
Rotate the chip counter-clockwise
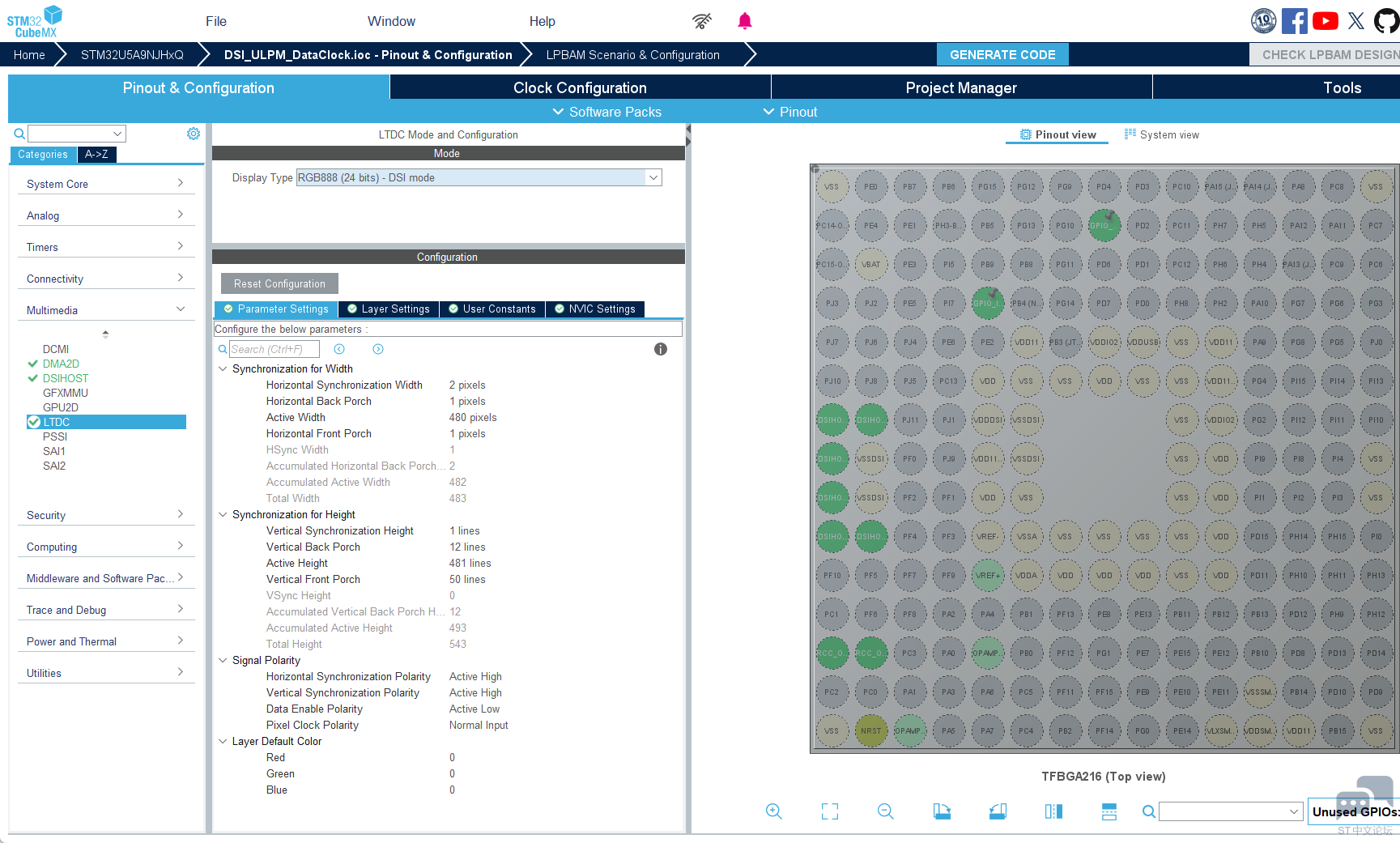pos(998,811)
